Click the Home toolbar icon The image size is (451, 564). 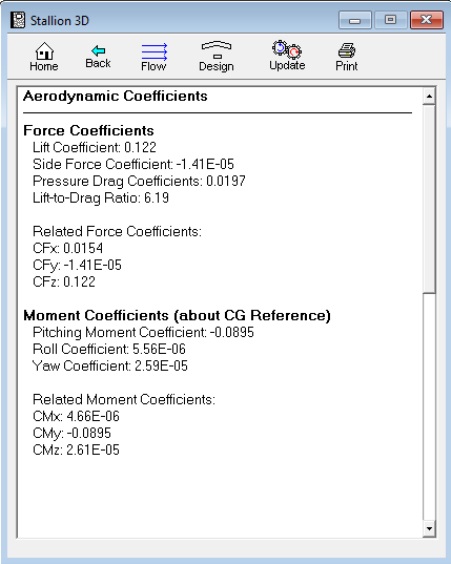44,56
